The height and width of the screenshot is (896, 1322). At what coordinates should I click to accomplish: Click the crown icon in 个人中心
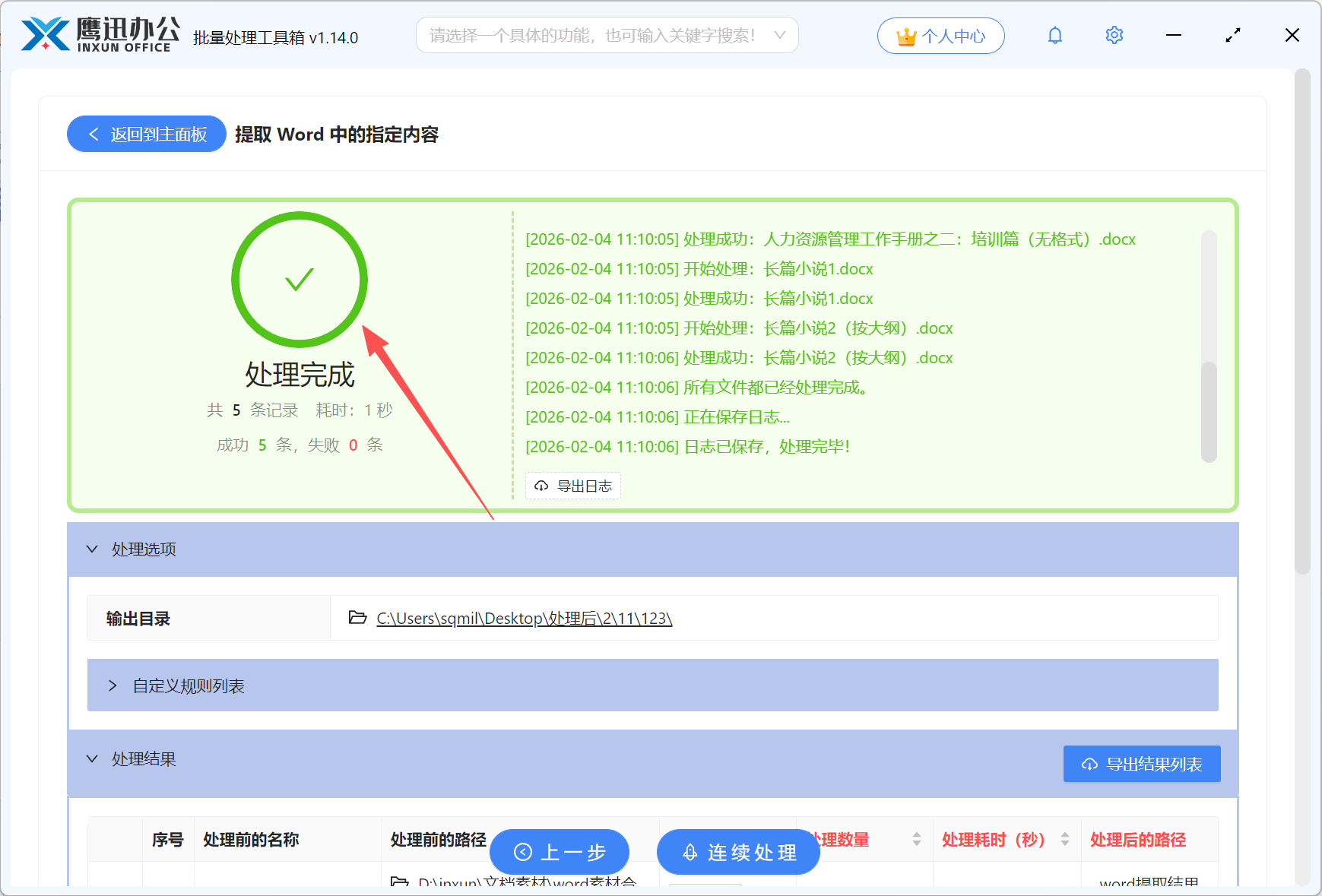tap(905, 35)
